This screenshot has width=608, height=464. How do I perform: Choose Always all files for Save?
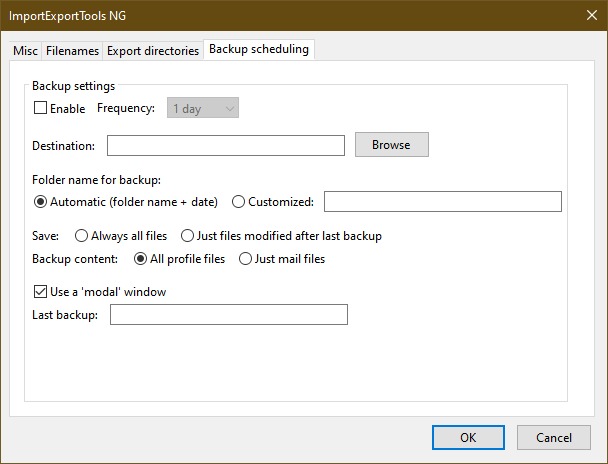[81, 236]
